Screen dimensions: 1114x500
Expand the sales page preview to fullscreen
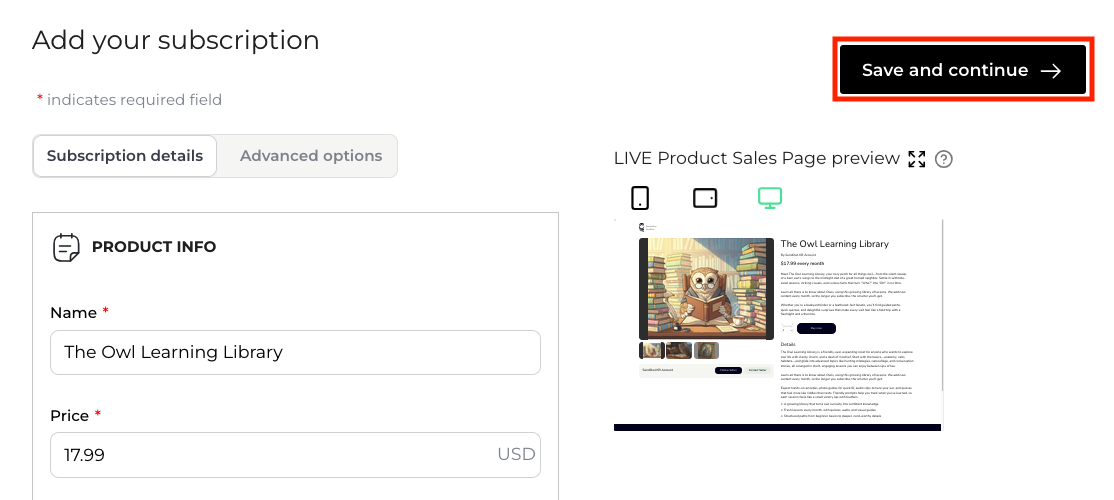[916, 159]
